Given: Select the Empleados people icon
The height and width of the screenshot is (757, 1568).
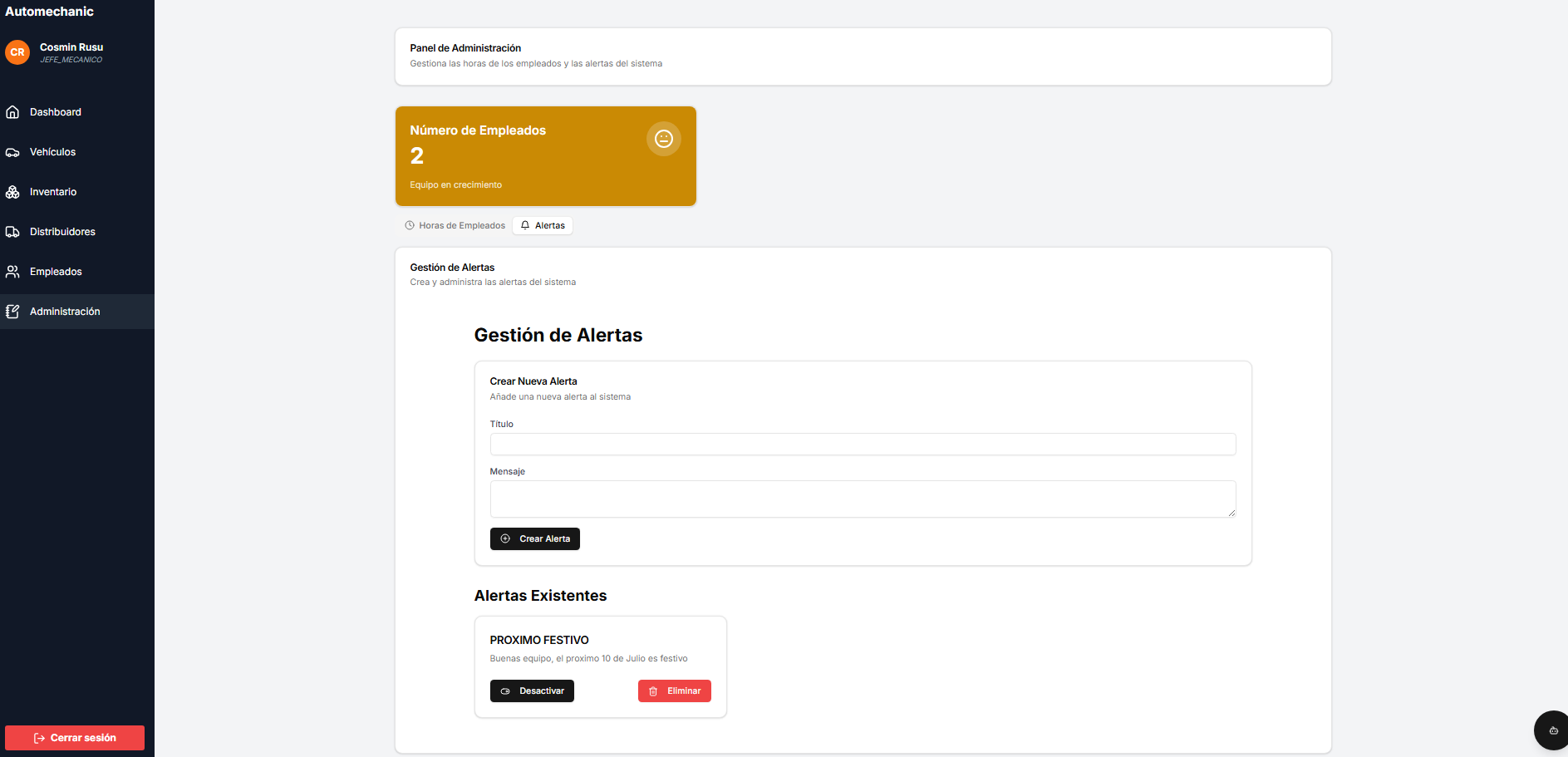Looking at the screenshot, I should pos(12,272).
